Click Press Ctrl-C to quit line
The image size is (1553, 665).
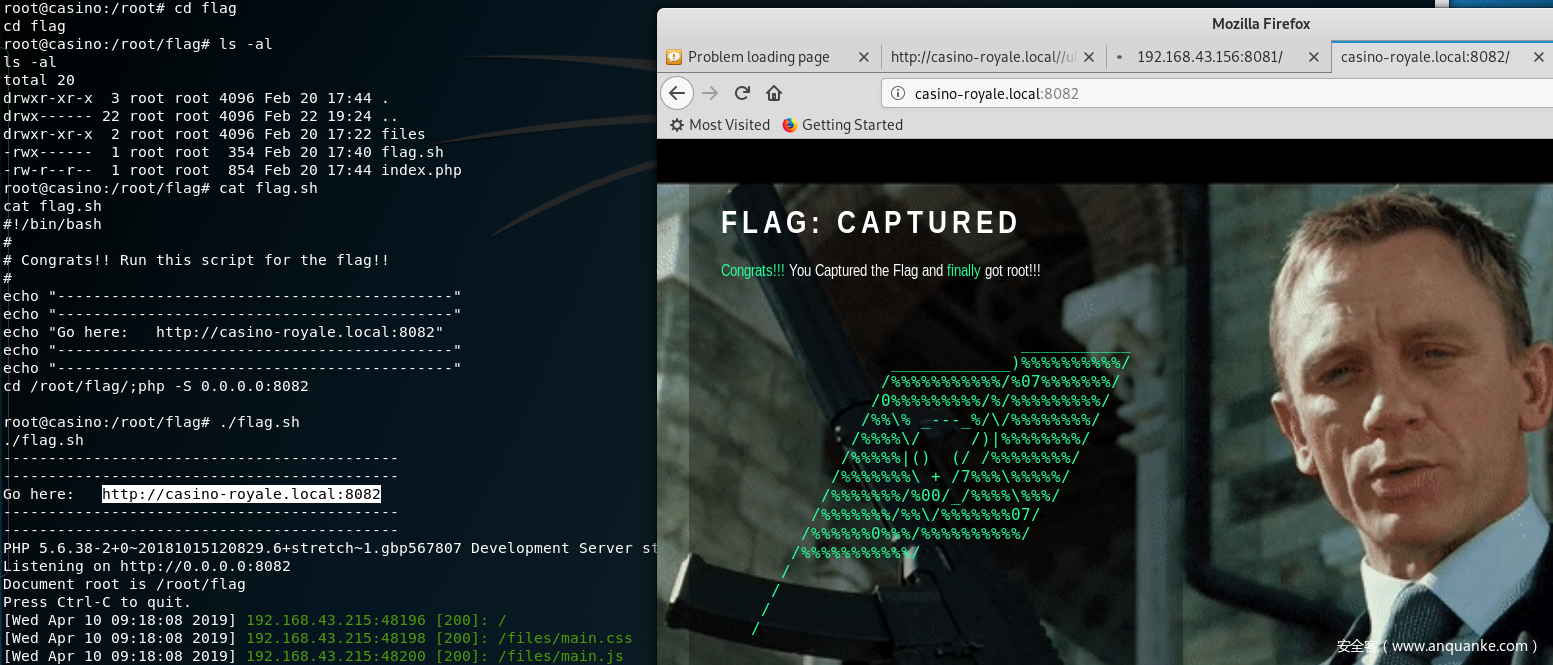(x=97, y=602)
